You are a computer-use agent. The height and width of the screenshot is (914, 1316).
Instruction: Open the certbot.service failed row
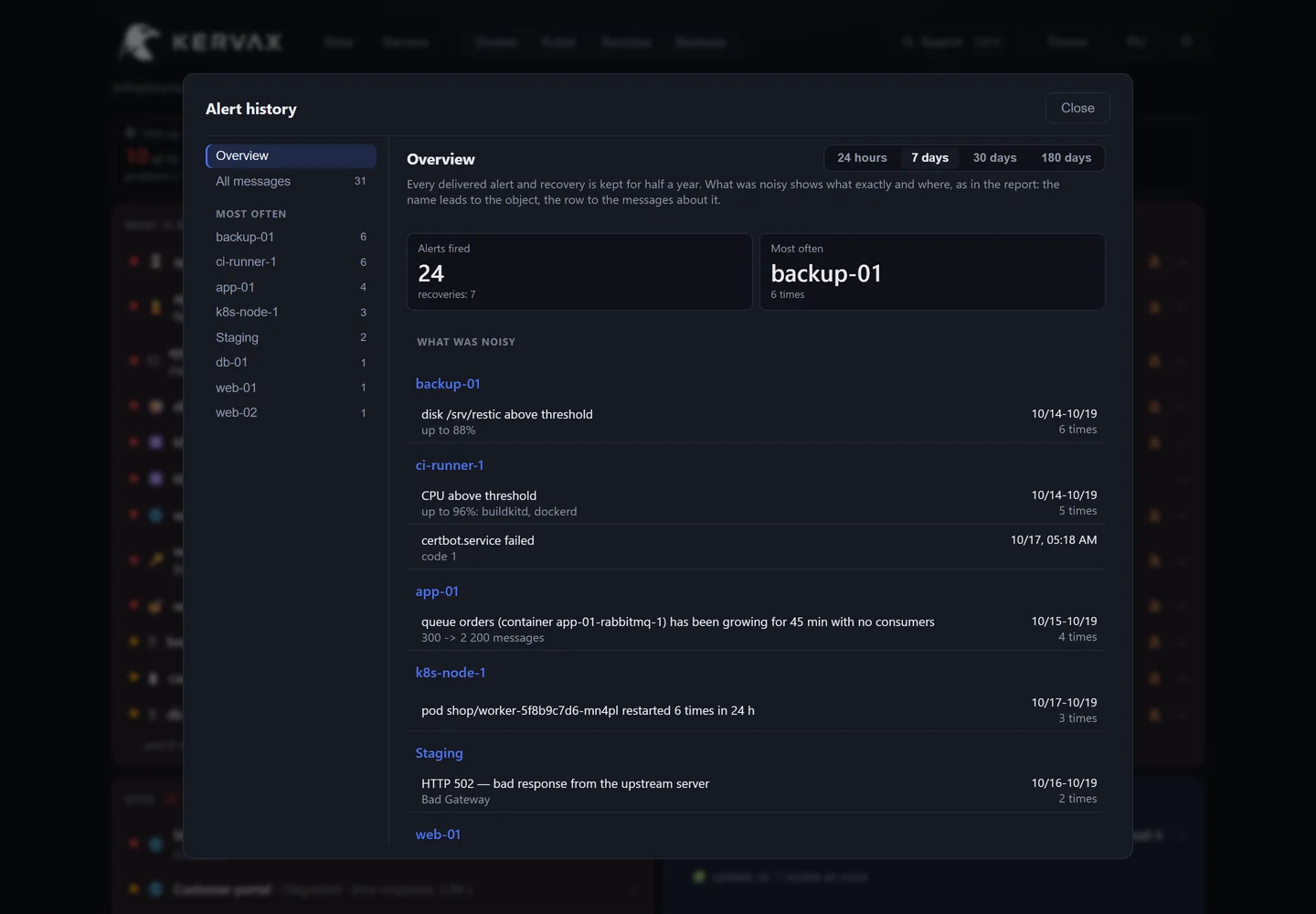(756, 547)
